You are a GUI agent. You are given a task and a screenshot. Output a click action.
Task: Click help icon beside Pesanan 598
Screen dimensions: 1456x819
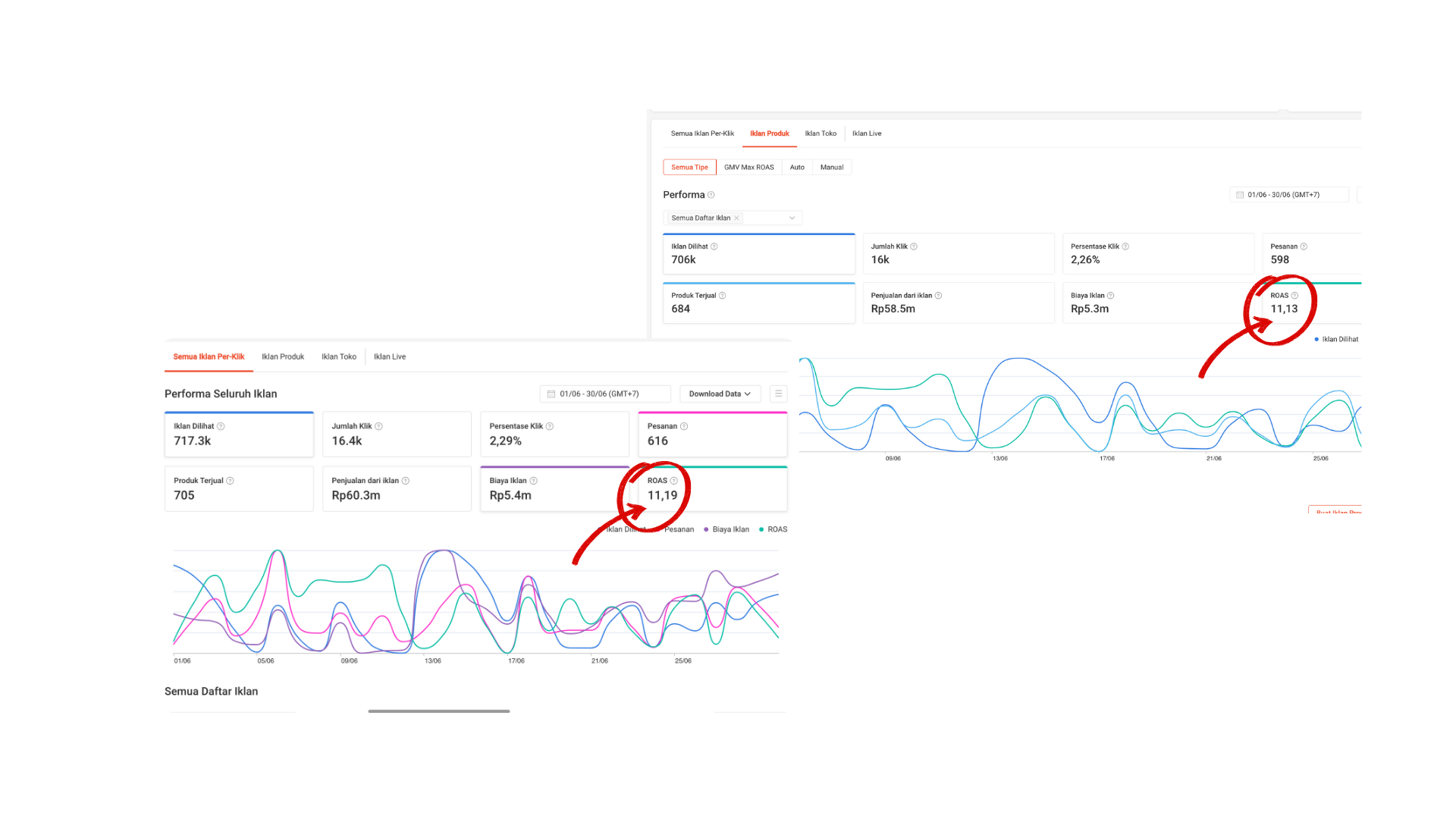1304,246
